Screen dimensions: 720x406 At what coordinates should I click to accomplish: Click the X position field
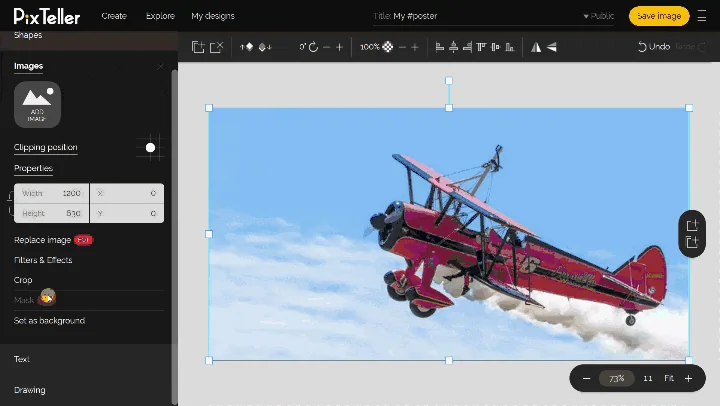coord(127,193)
